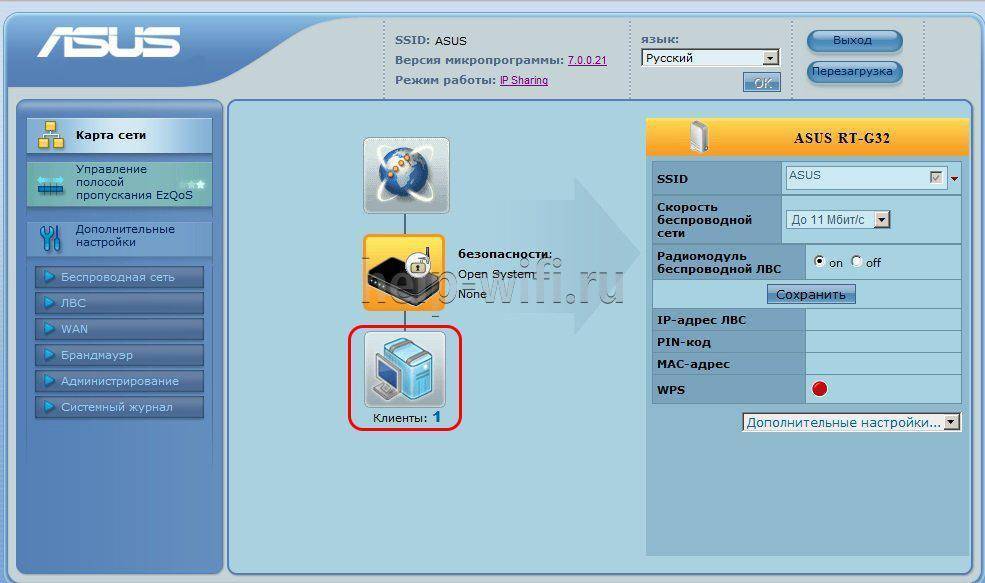Click the EzQoS bandwidth icon
The width and height of the screenshot is (985, 583).
50,184
